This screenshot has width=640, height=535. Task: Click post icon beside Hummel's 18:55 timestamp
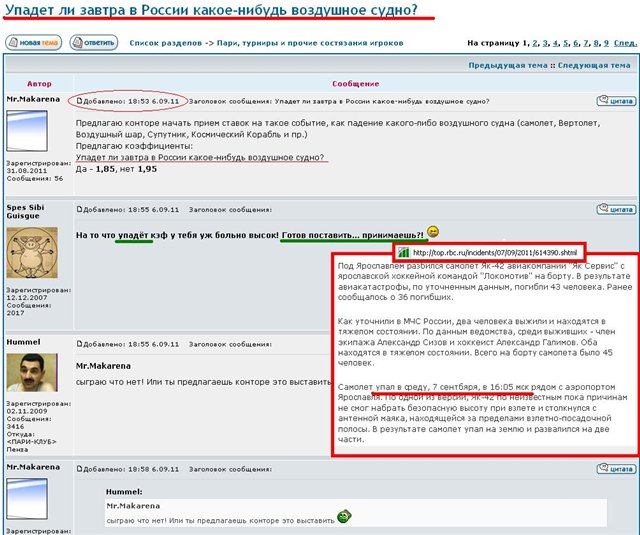[x=80, y=344]
